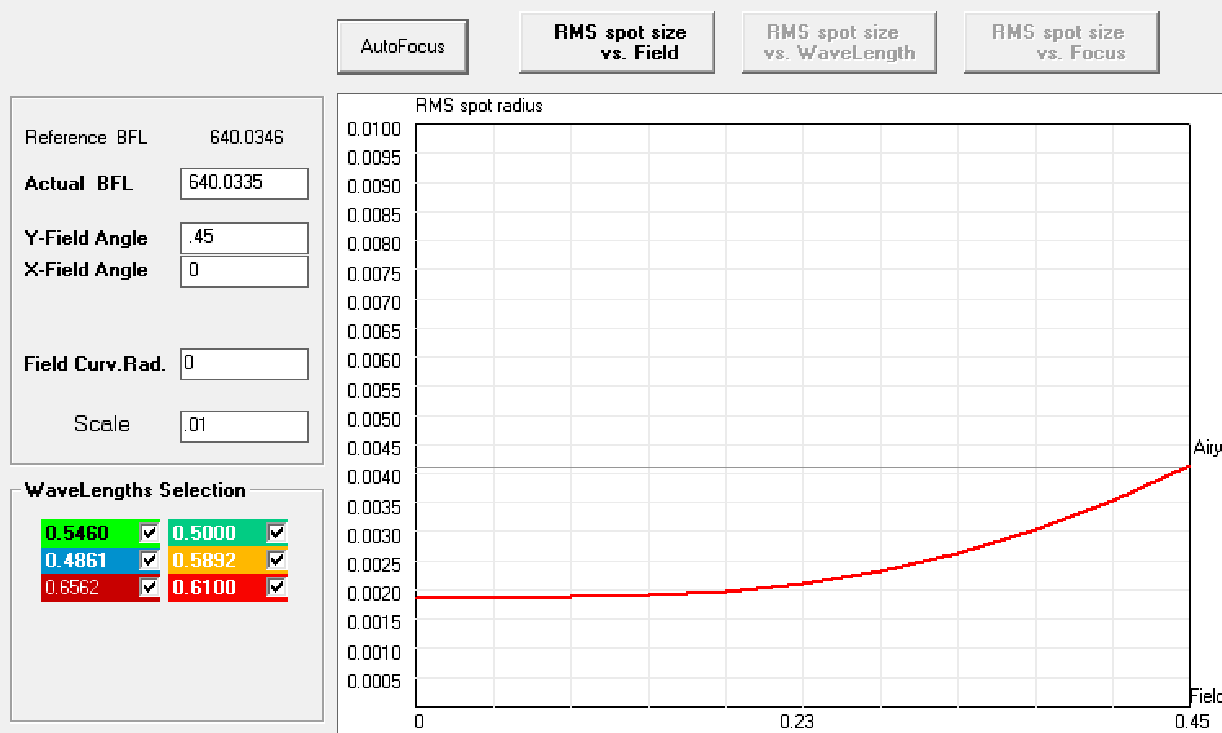Disable the 0.4861 wavelength checkbox
Viewport: 1222px width, 733px height.
pos(150,560)
